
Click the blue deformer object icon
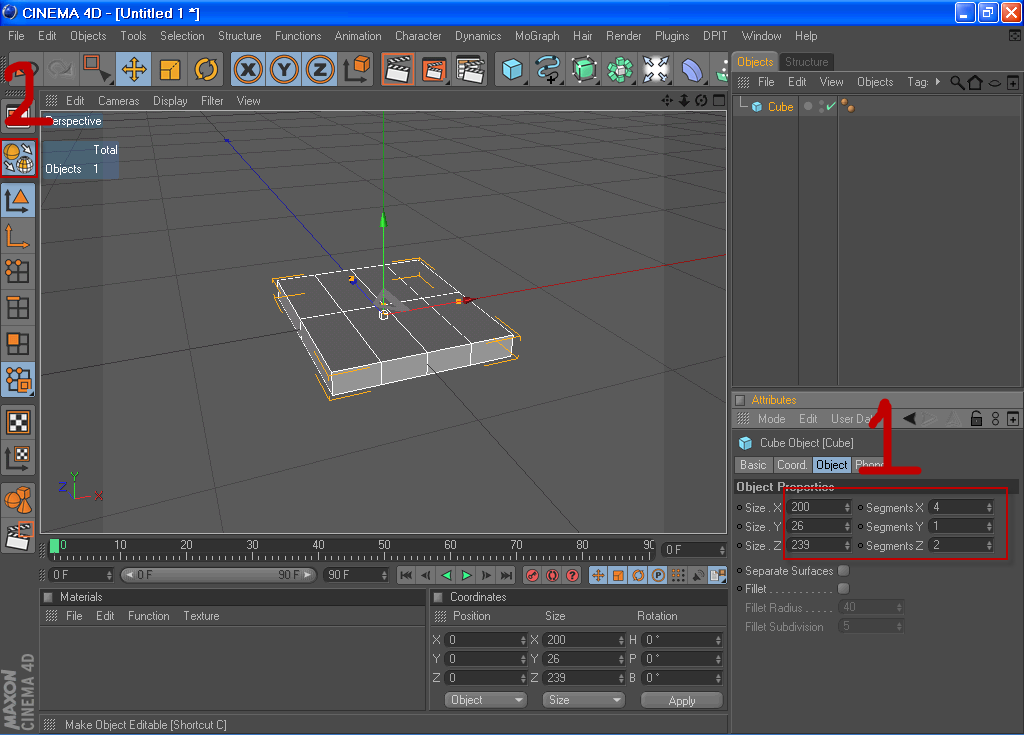pos(692,69)
